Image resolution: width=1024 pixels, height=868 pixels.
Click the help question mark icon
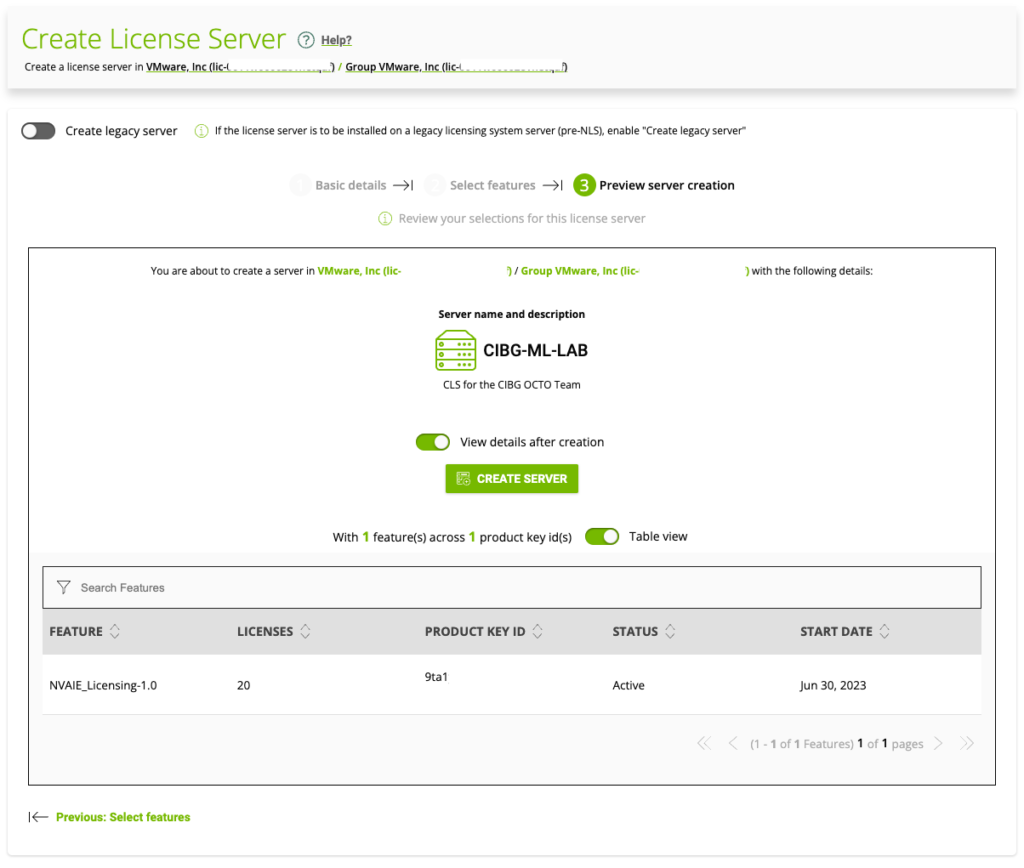306,40
